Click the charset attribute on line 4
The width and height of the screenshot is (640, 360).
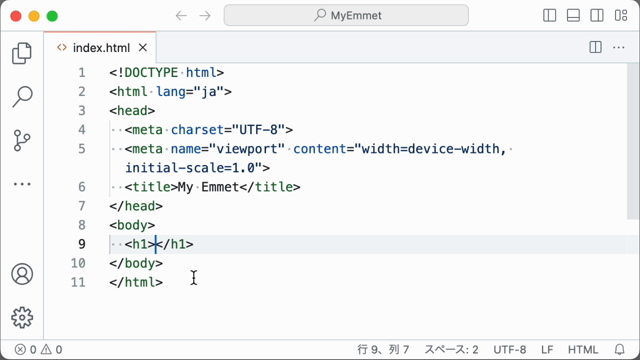click(x=197, y=130)
